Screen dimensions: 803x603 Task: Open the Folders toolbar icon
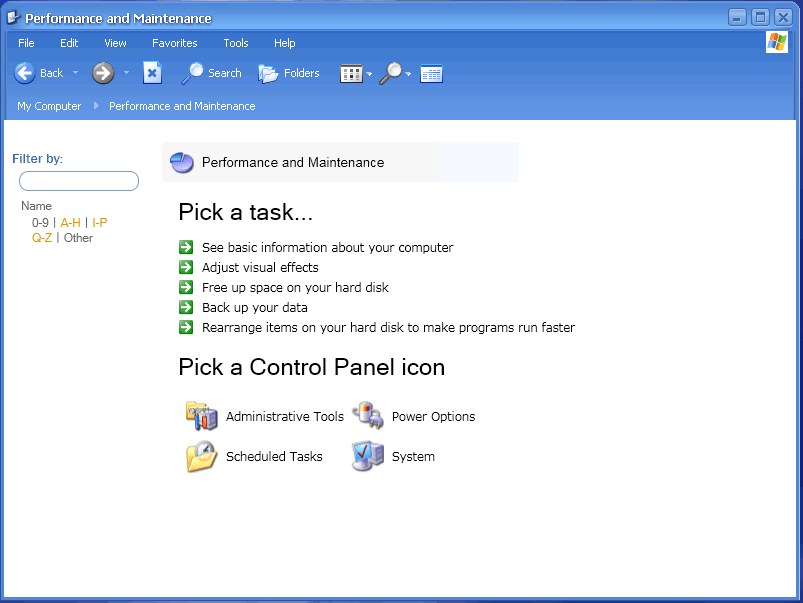pos(268,74)
